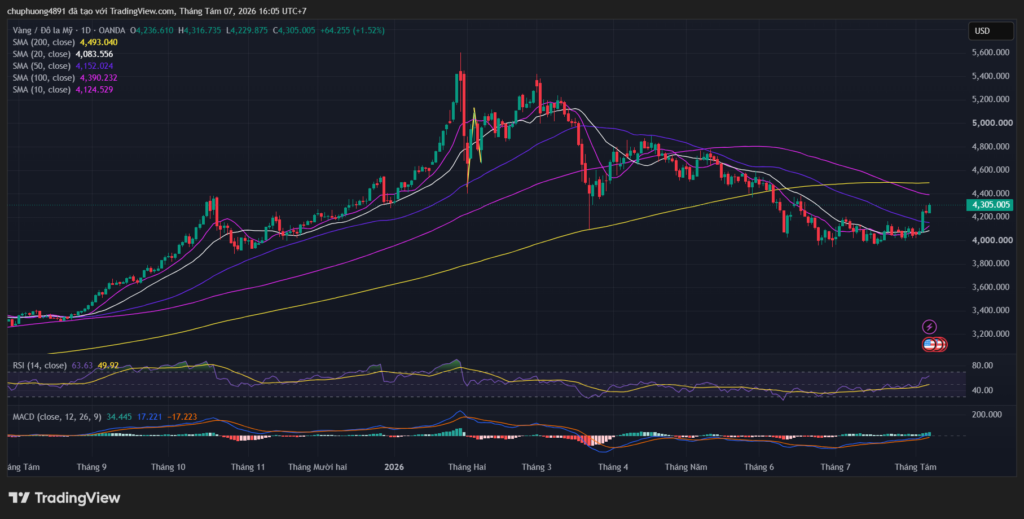The height and width of the screenshot is (519, 1024).
Task: Click the purple lightning bolt event icon
Action: pos(929,326)
